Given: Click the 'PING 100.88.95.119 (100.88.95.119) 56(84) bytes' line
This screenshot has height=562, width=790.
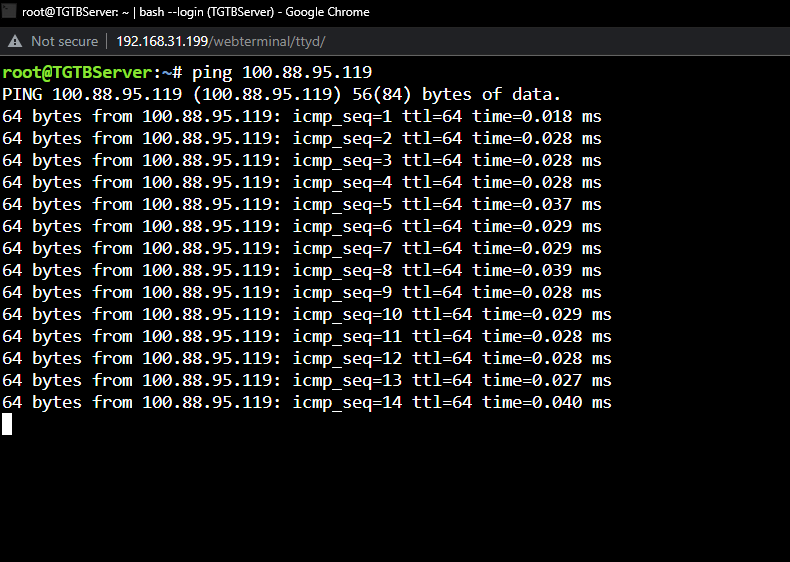Looking at the screenshot, I should click(x=282, y=94).
